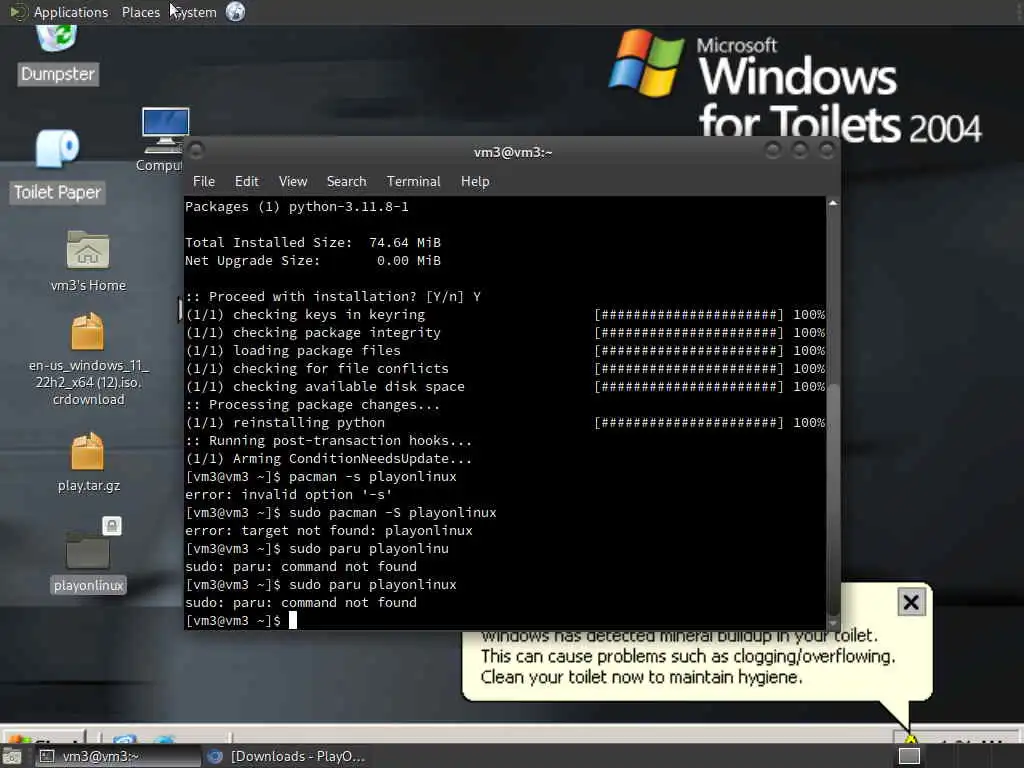Click 'Packages (1) python-3.11.8-1' line

pyautogui.click(x=296, y=207)
